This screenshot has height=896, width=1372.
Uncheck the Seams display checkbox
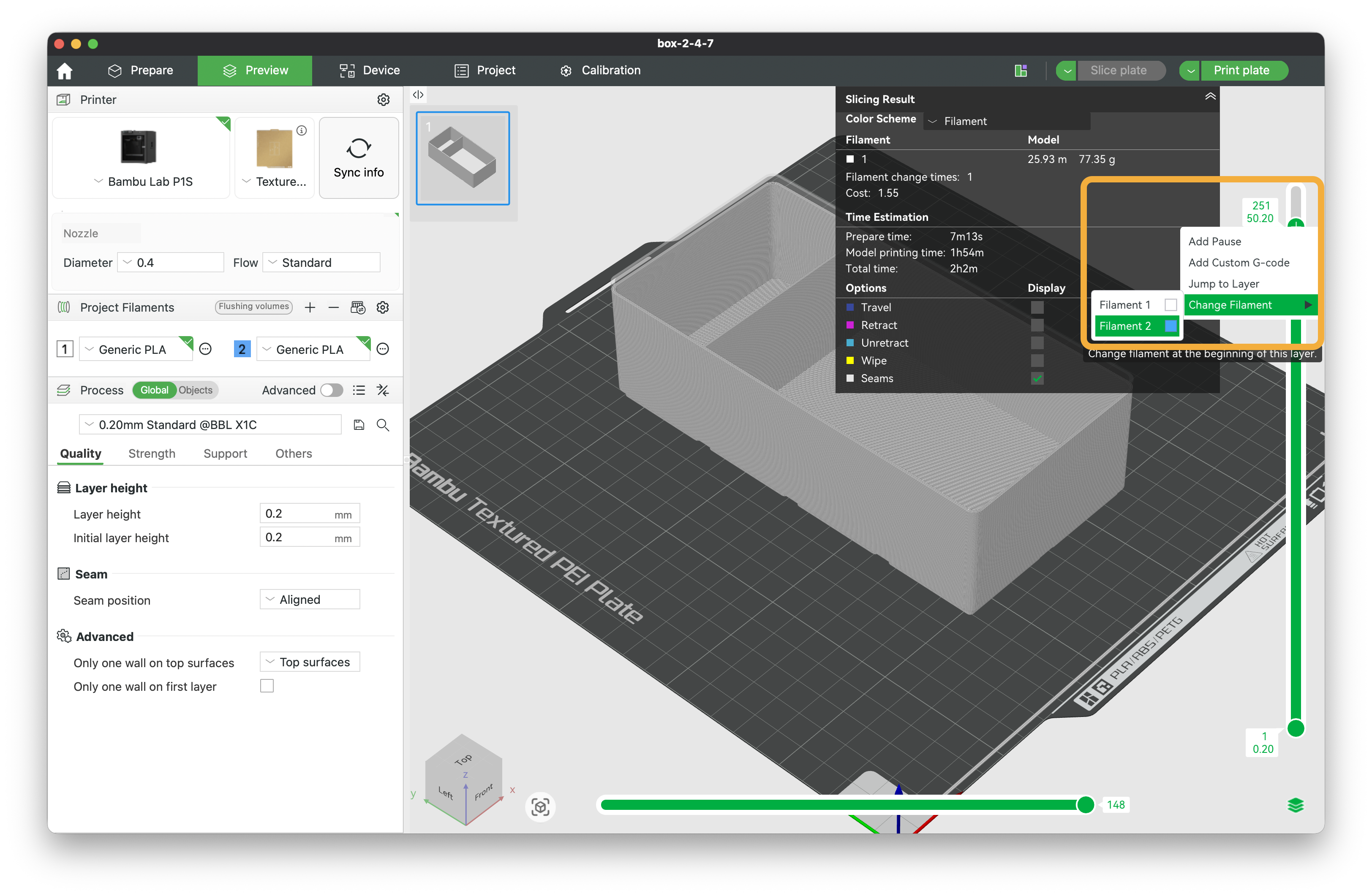coord(1037,379)
